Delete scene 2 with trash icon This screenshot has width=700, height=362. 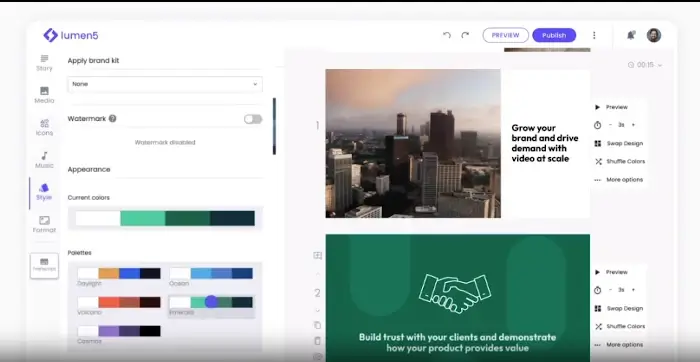pyautogui.click(x=317, y=341)
